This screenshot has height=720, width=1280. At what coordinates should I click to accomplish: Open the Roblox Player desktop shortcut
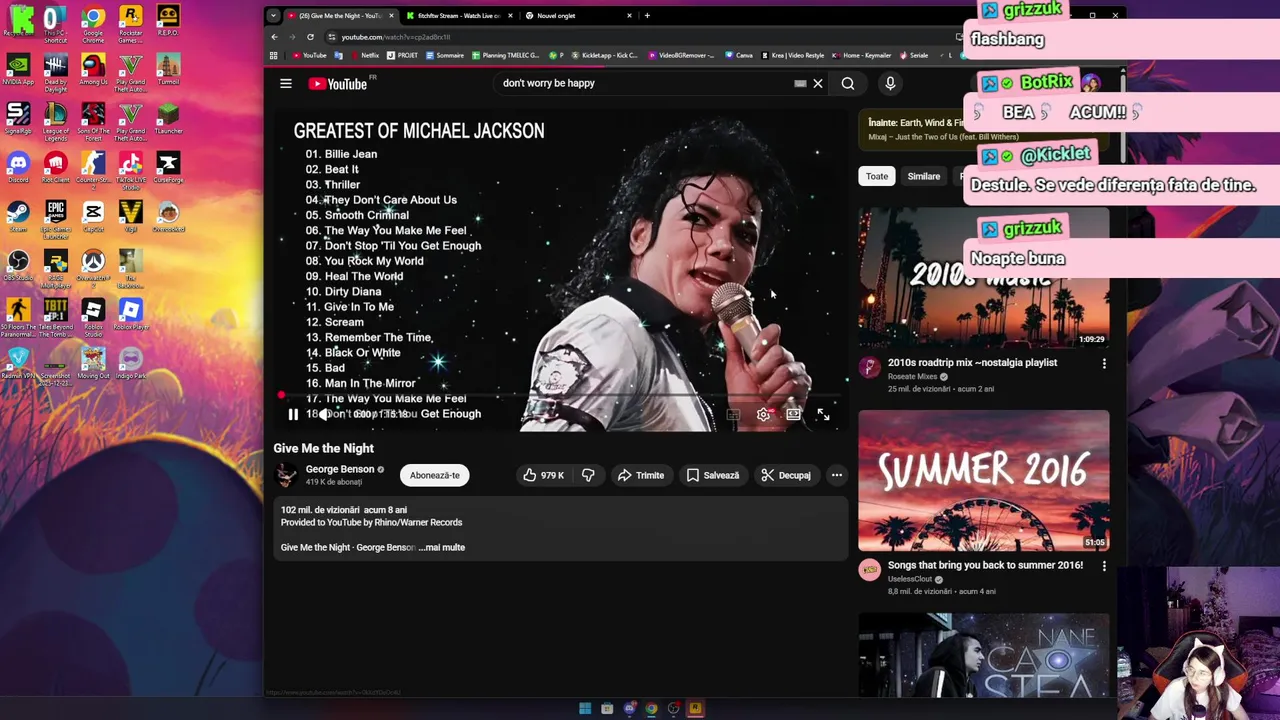[x=131, y=314]
